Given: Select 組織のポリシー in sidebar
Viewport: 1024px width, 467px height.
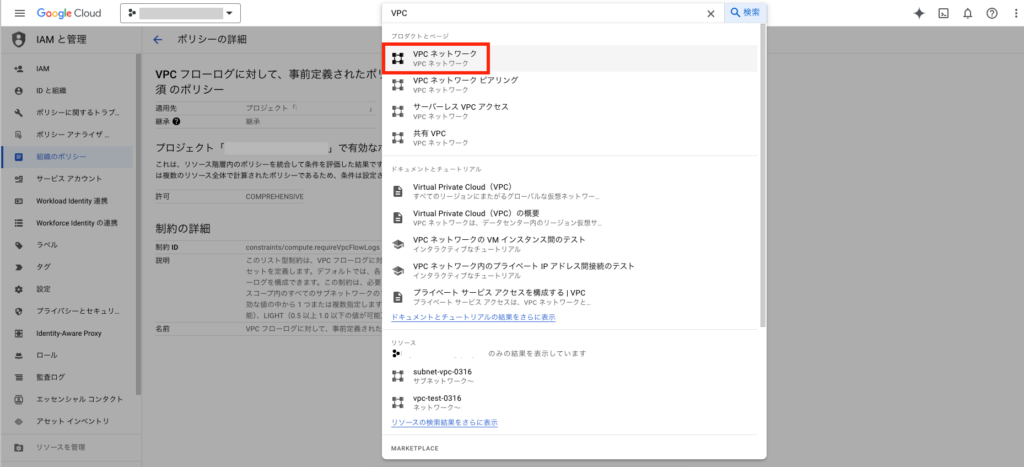Looking at the screenshot, I should click(x=69, y=157).
